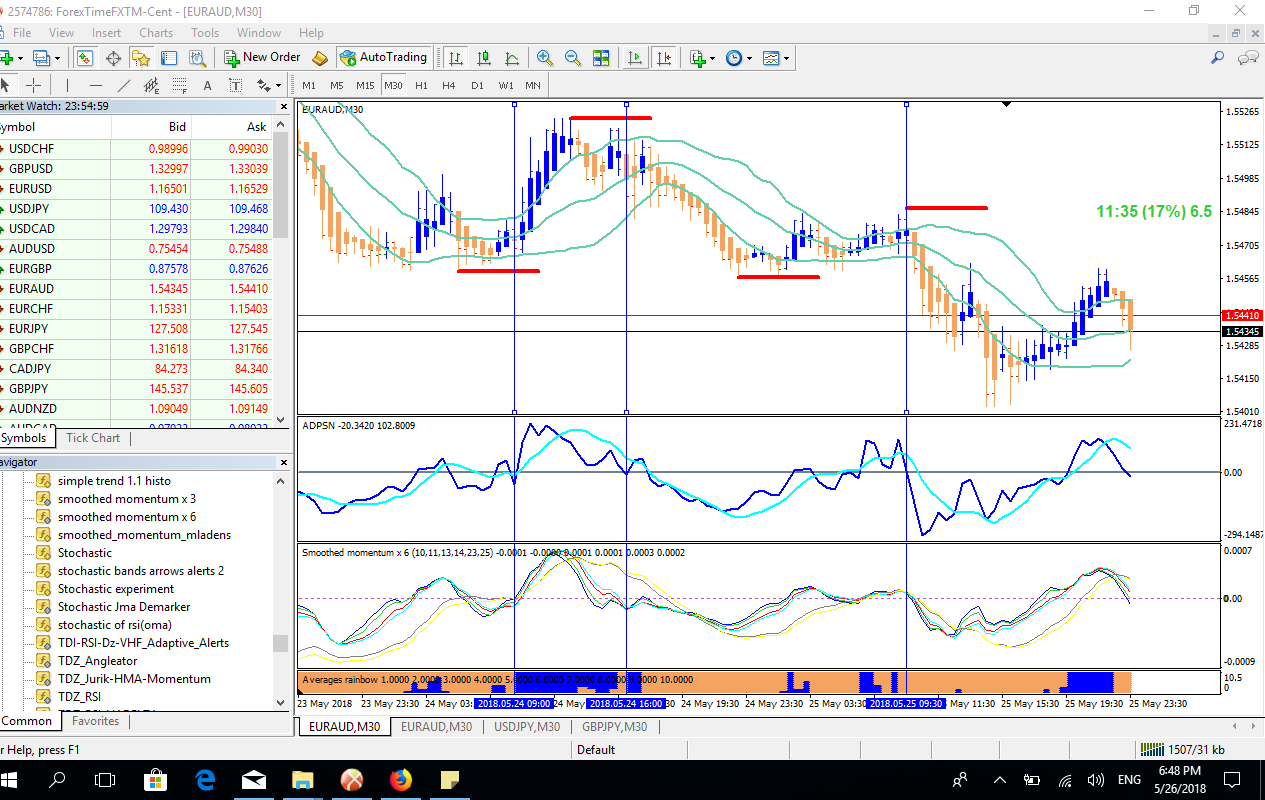1265x800 pixels.
Task: Click the search magnifier in top right
Action: 1217,58
